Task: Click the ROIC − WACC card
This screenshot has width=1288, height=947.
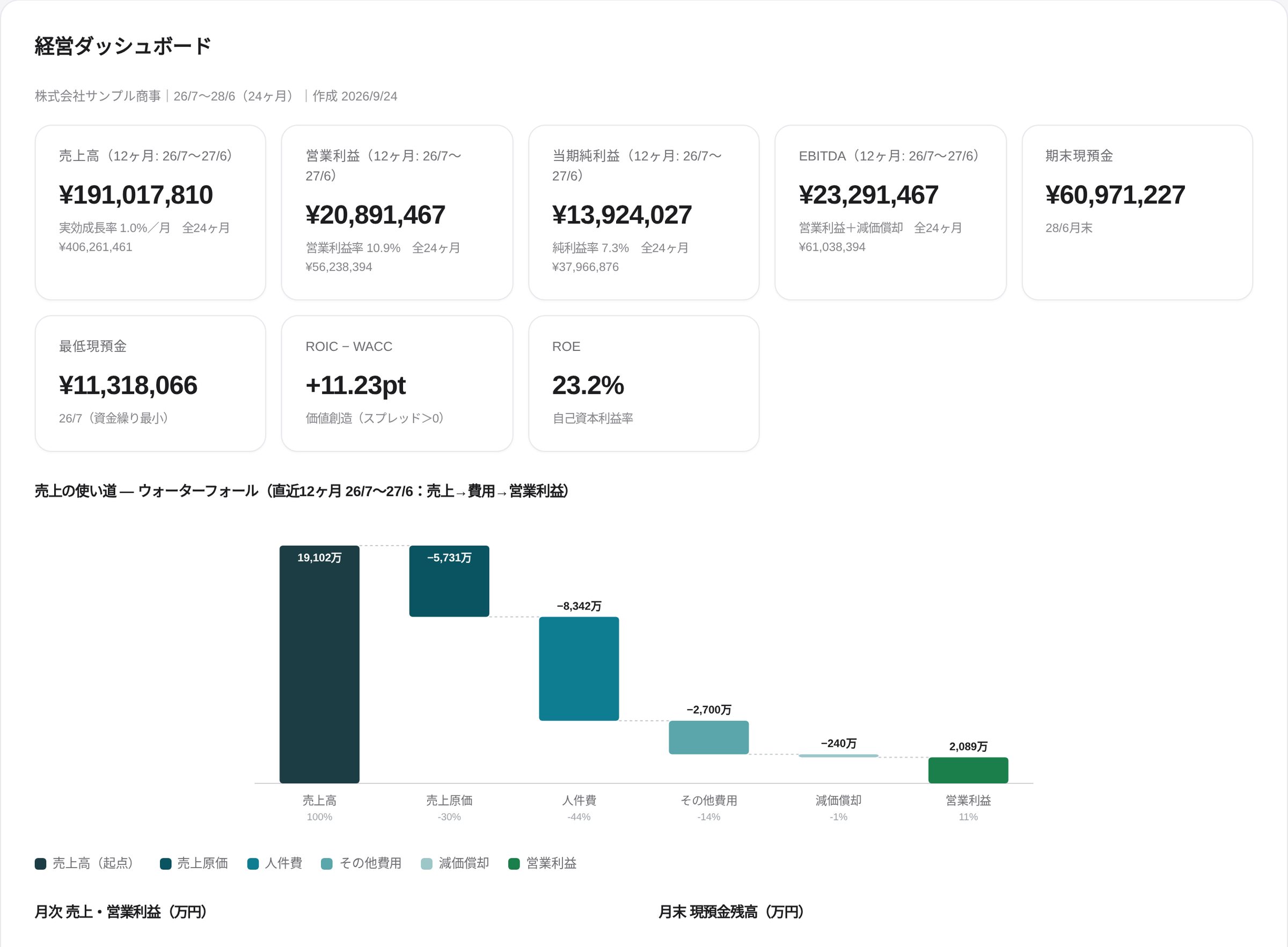Action: click(397, 384)
